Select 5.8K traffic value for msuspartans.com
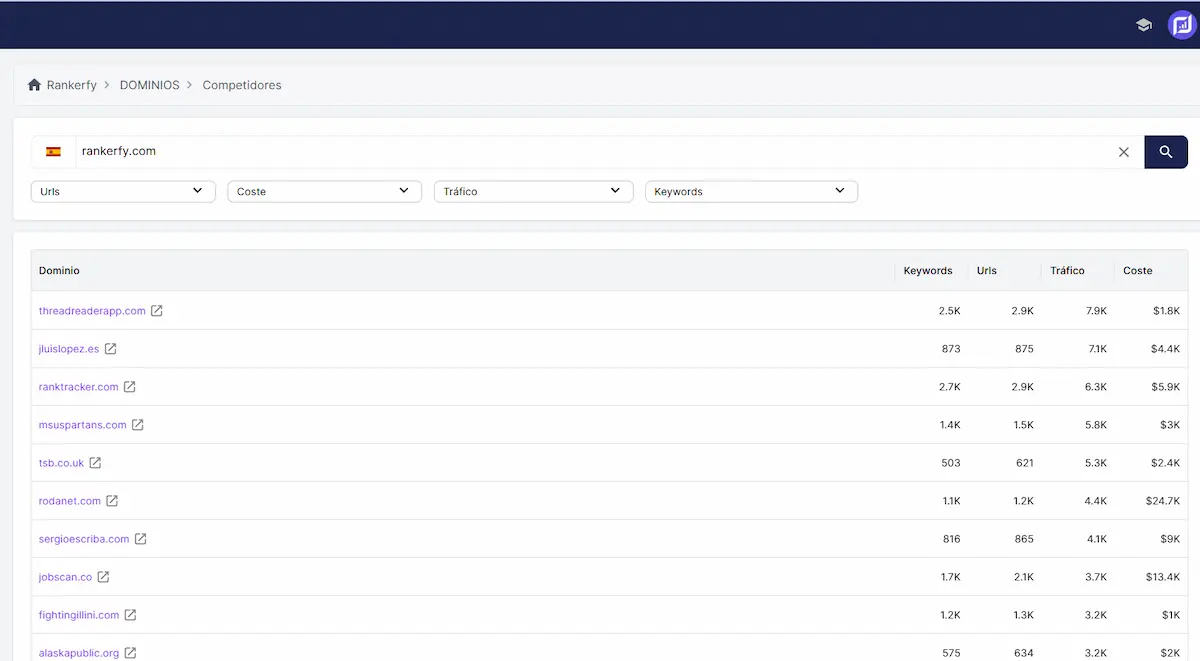Image resolution: width=1200 pixels, height=661 pixels. (x=1096, y=425)
